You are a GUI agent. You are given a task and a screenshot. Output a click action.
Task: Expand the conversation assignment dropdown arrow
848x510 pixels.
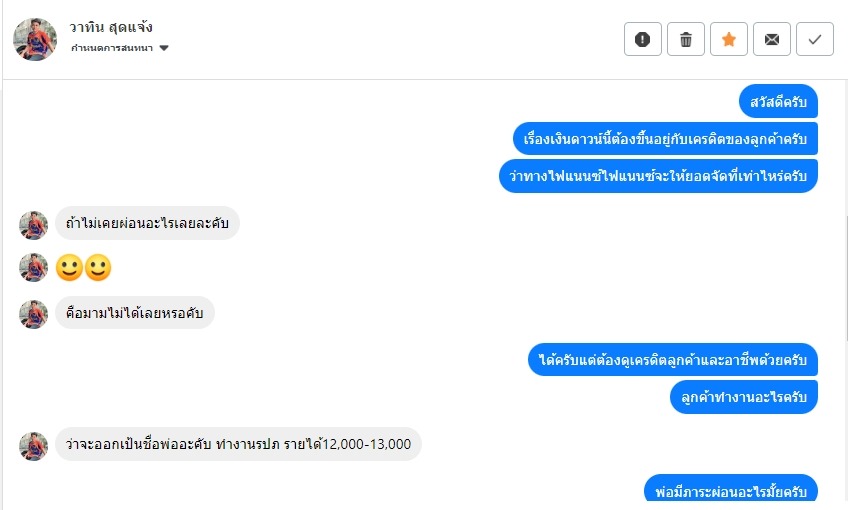164,48
